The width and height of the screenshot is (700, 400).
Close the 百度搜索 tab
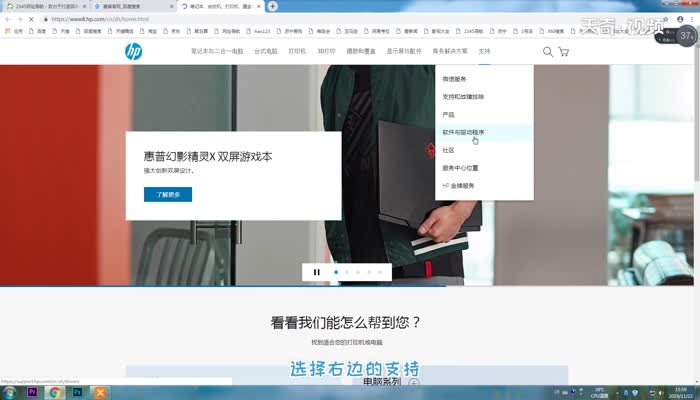click(x=172, y=6)
